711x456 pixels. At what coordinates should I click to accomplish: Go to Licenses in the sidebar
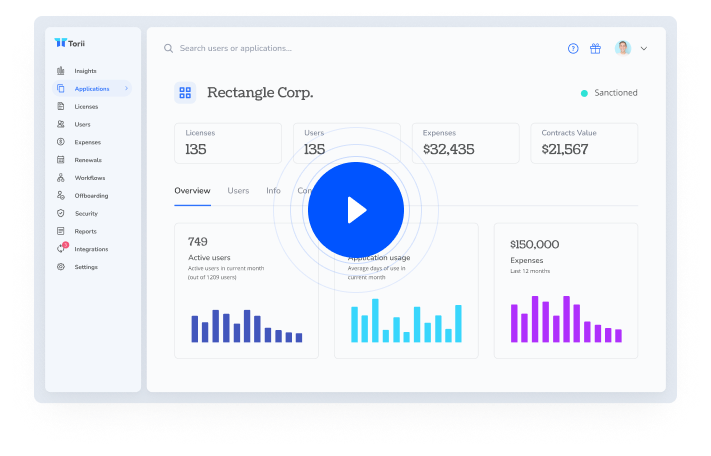(x=86, y=107)
